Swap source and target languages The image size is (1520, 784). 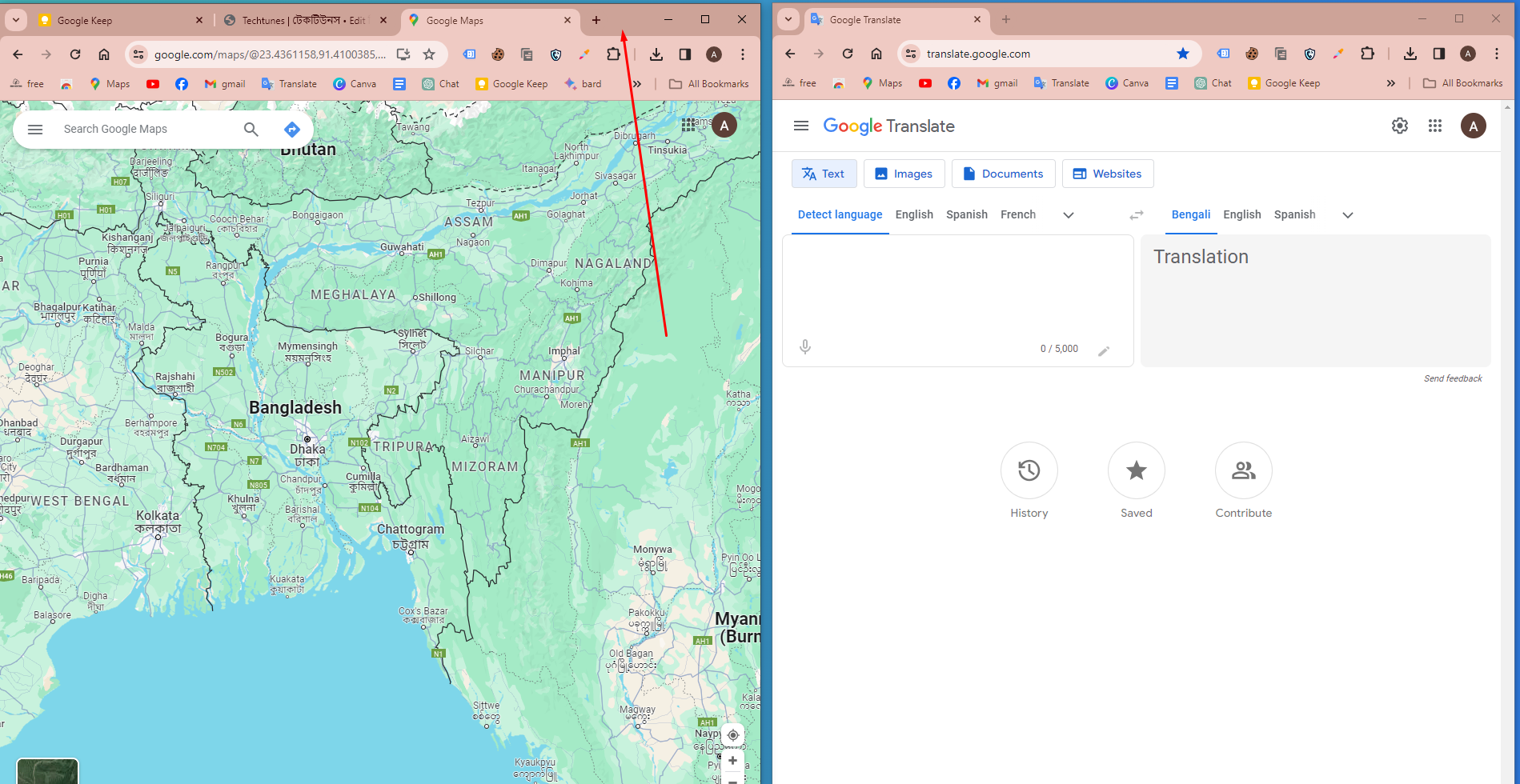pos(1137,214)
